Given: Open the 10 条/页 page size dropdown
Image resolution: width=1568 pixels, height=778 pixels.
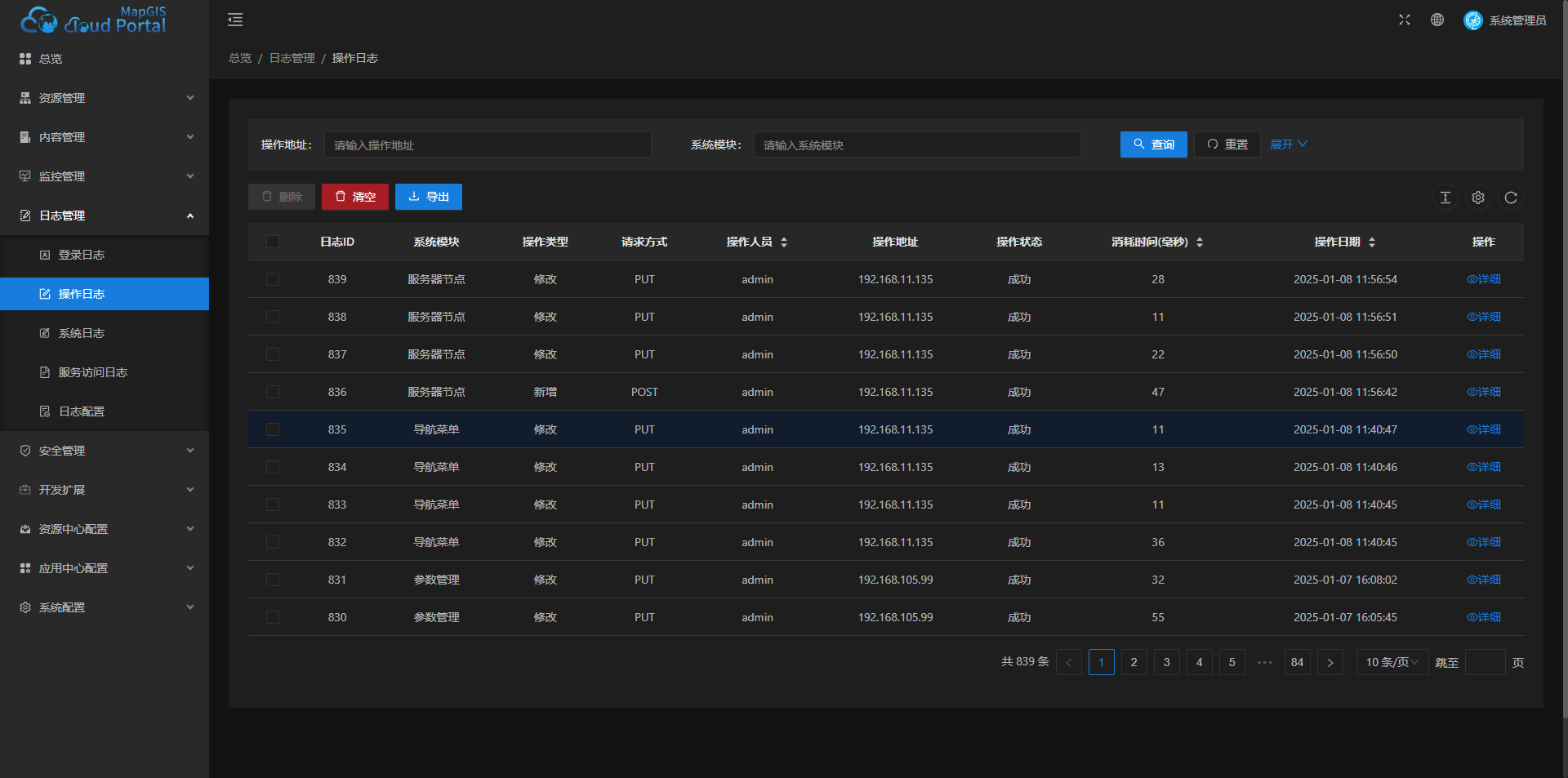Looking at the screenshot, I should tap(1392, 662).
